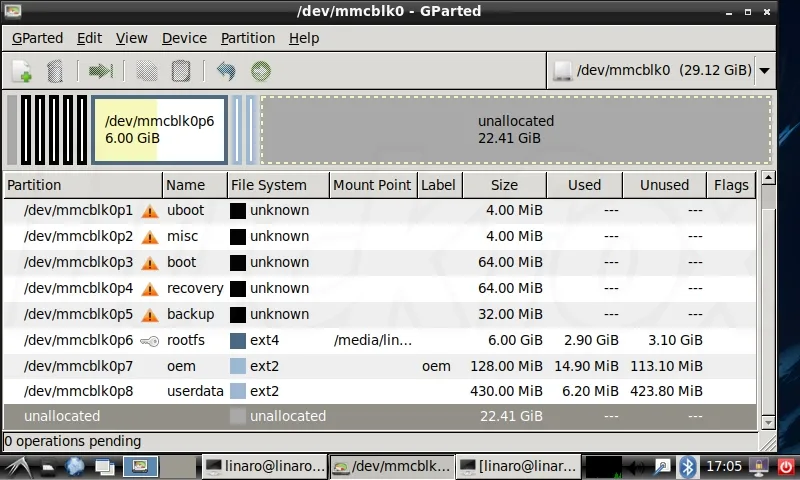This screenshot has width=800, height=480.
Task: Click the Mount Point column header
Action: point(373,185)
